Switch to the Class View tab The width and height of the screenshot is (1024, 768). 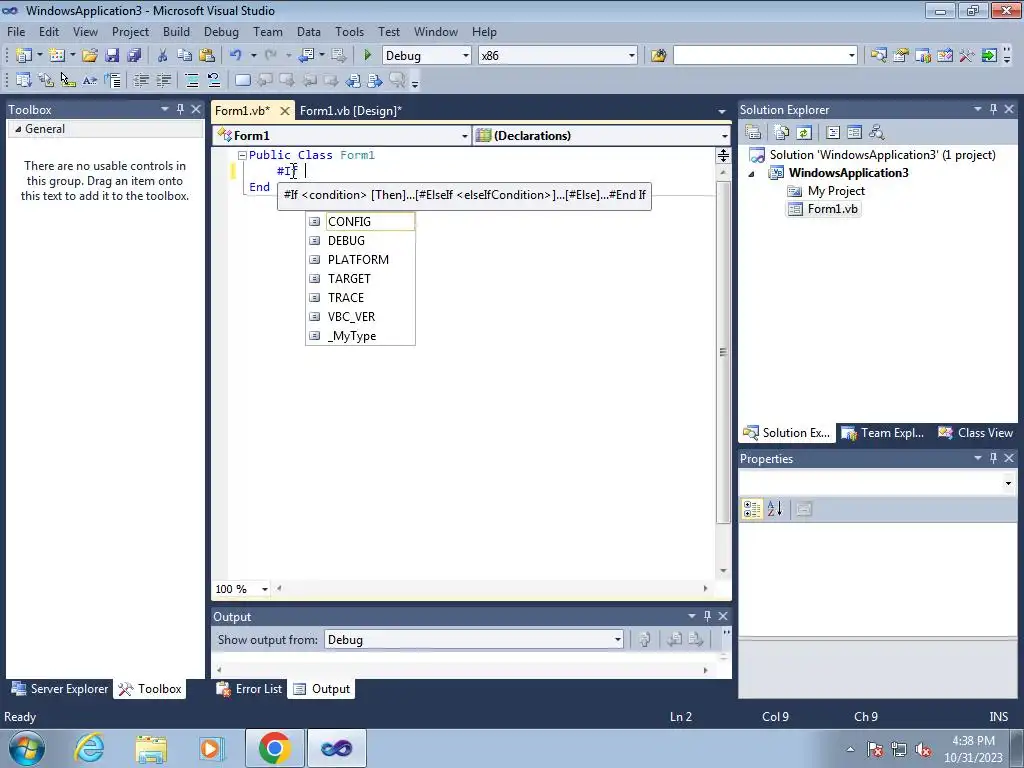coord(976,432)
